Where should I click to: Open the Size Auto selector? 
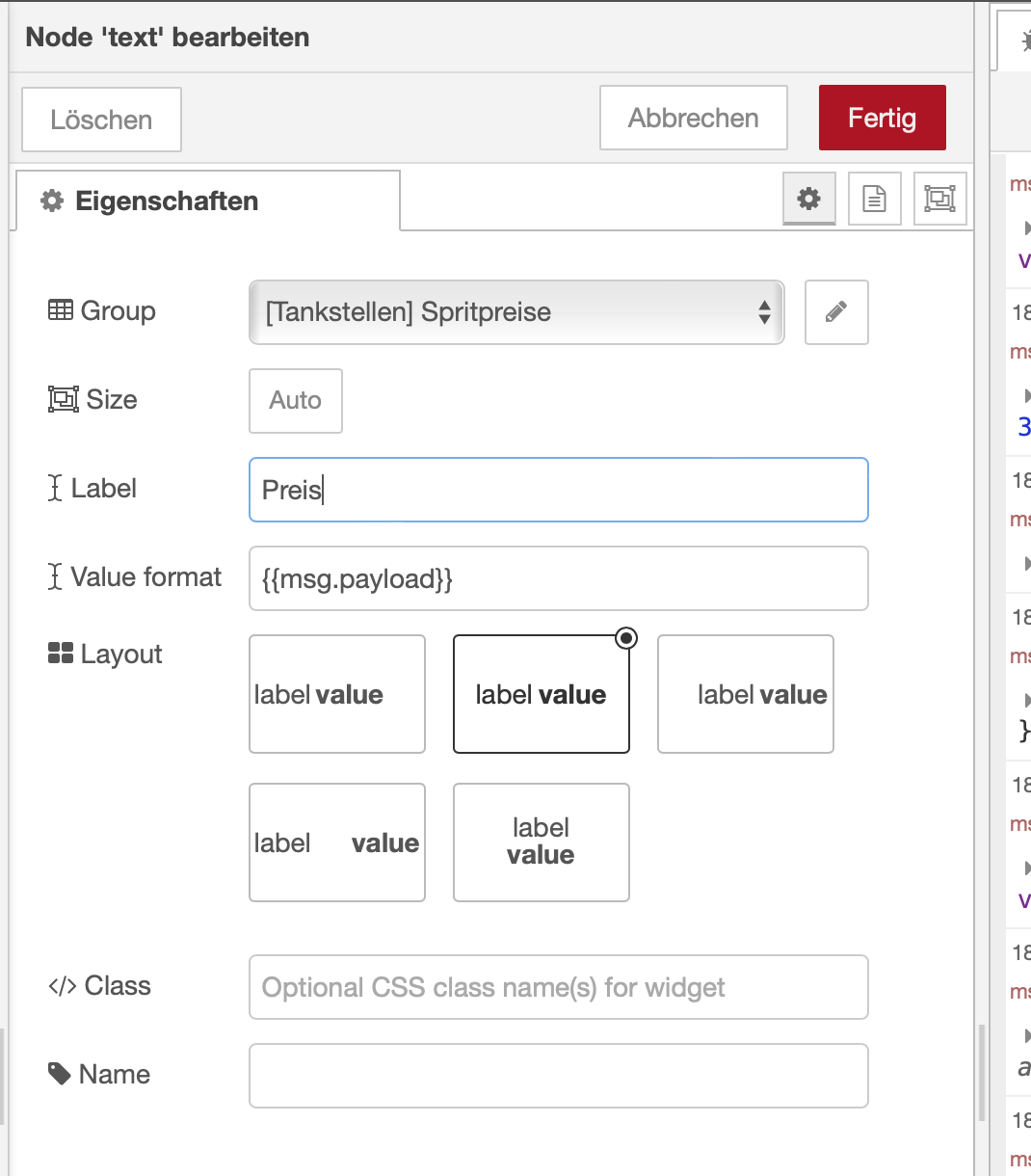point(295,401)
